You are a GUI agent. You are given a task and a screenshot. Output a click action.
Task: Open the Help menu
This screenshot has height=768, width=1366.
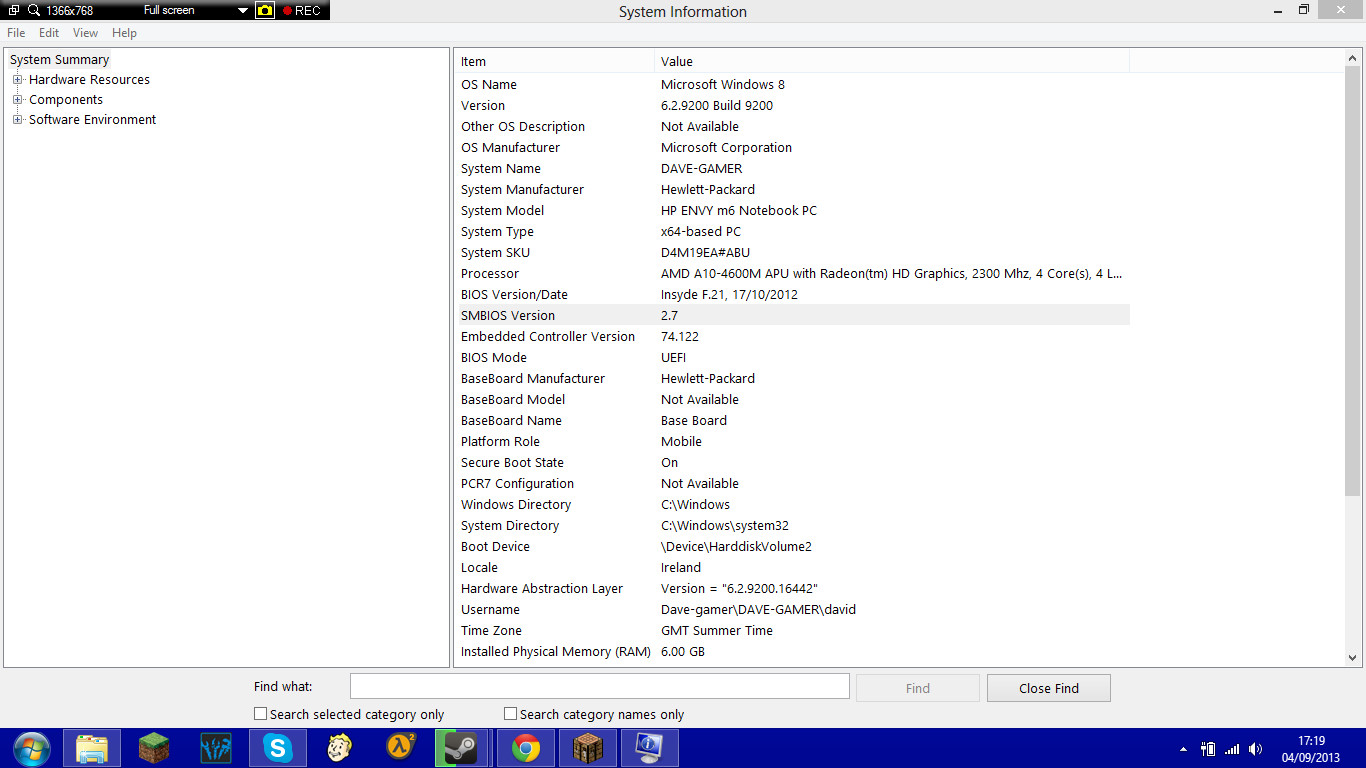124,33
